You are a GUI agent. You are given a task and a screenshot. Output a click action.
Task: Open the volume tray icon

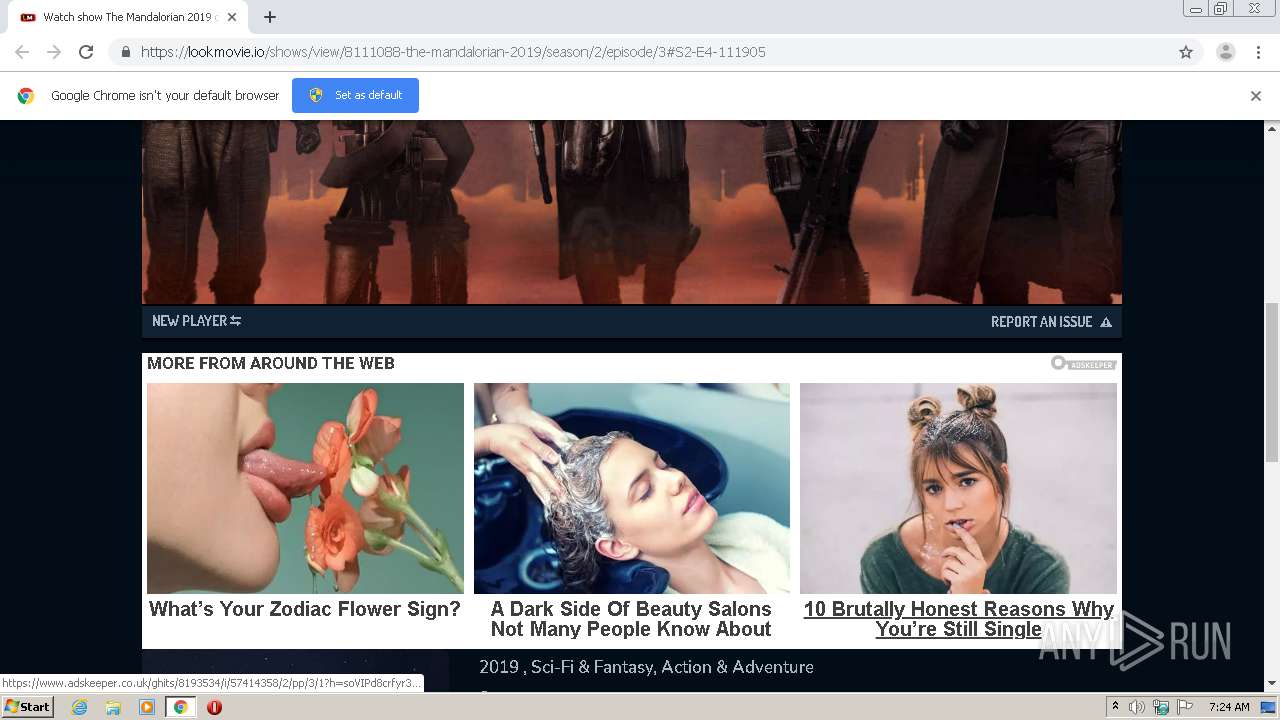point(1137,707)
